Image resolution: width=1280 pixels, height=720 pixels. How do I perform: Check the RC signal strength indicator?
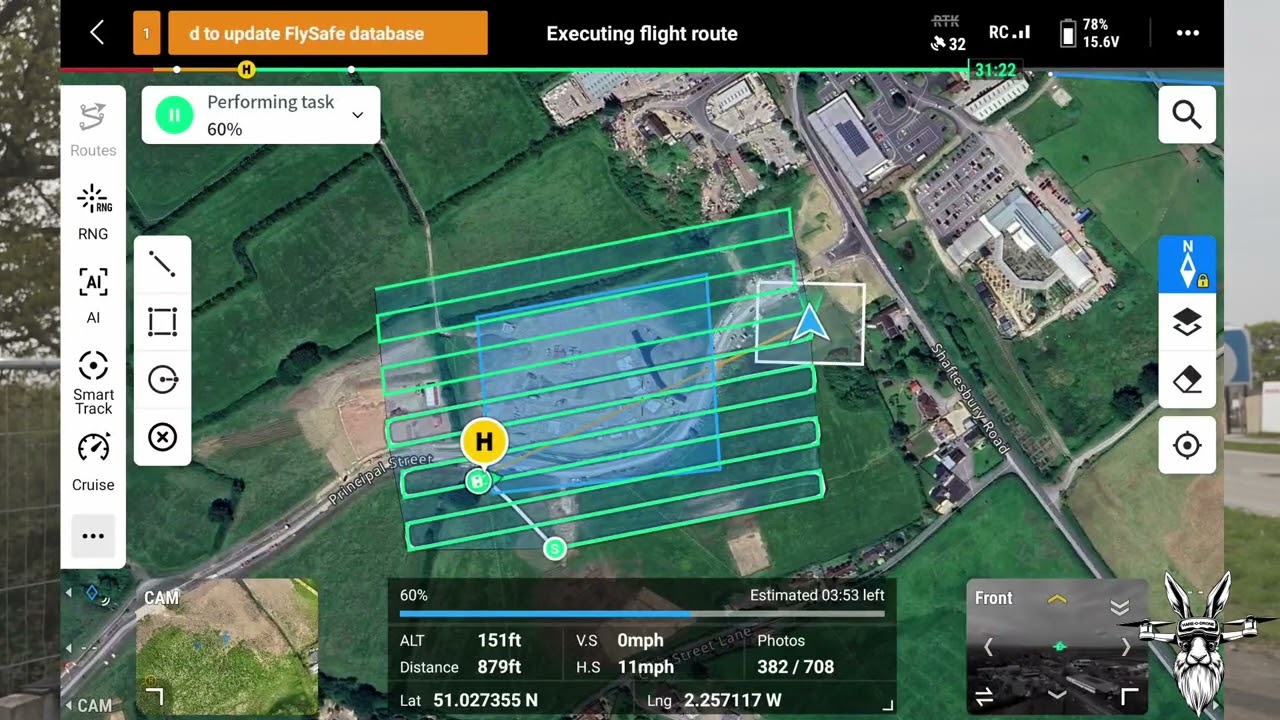pyautogui.click(x=1009, y=33)
